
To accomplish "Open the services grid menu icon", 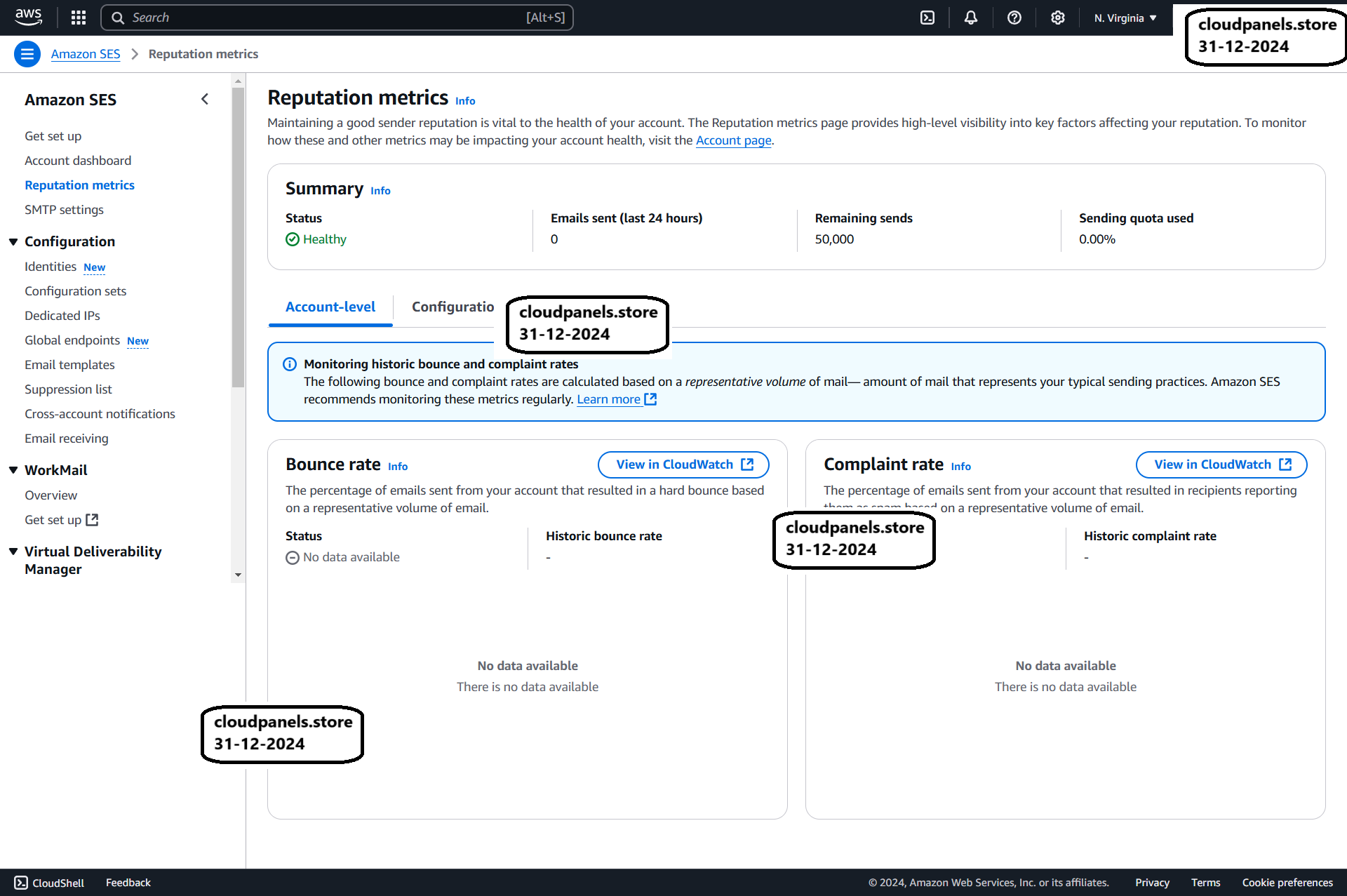I will coord(79,18).
